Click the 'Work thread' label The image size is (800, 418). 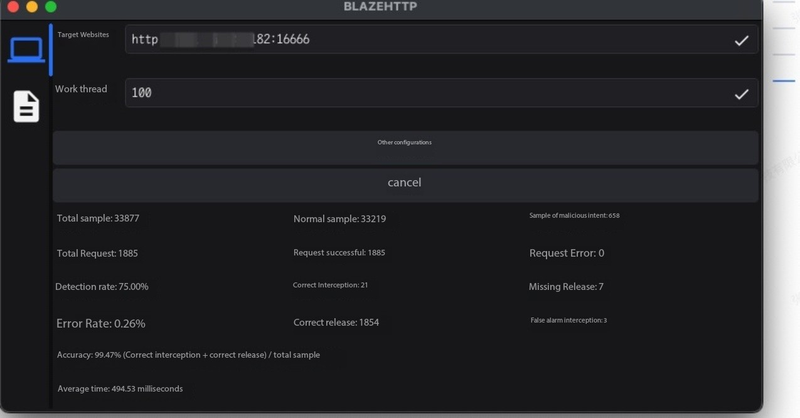tap(81, 89)
